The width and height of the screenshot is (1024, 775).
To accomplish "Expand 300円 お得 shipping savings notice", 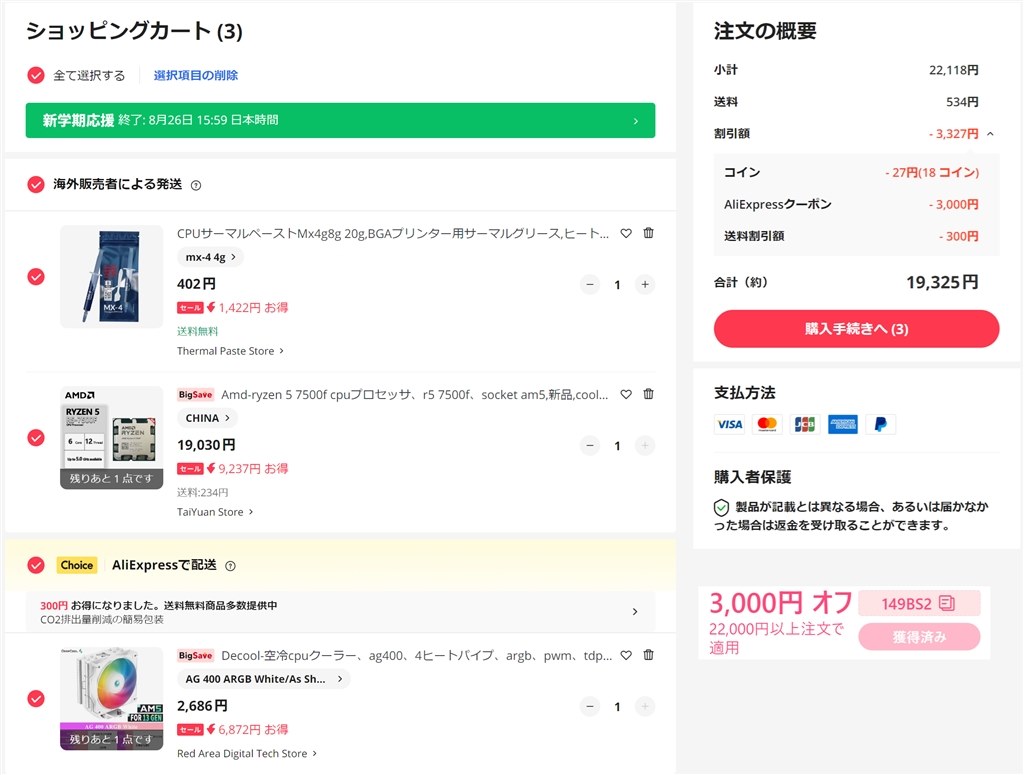I will (340, 612).
